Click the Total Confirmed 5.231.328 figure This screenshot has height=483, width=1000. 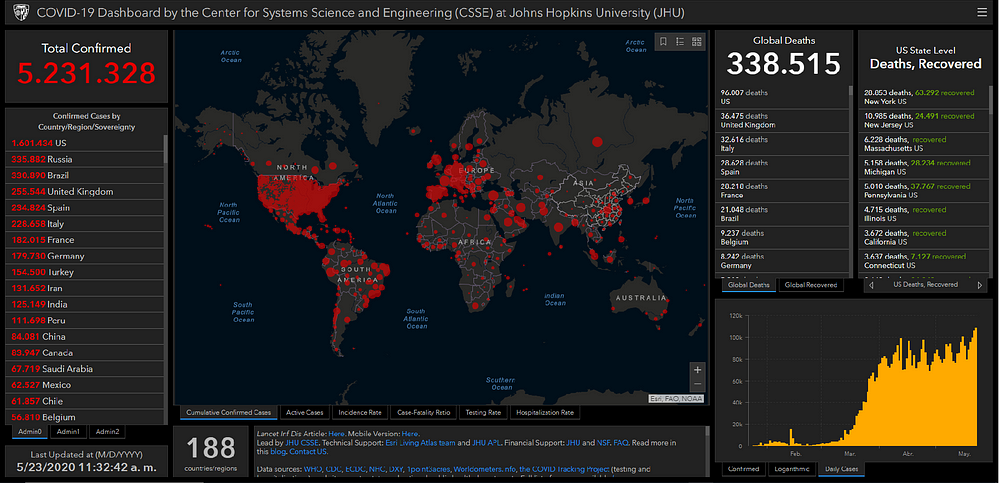(x=86, y=73)
